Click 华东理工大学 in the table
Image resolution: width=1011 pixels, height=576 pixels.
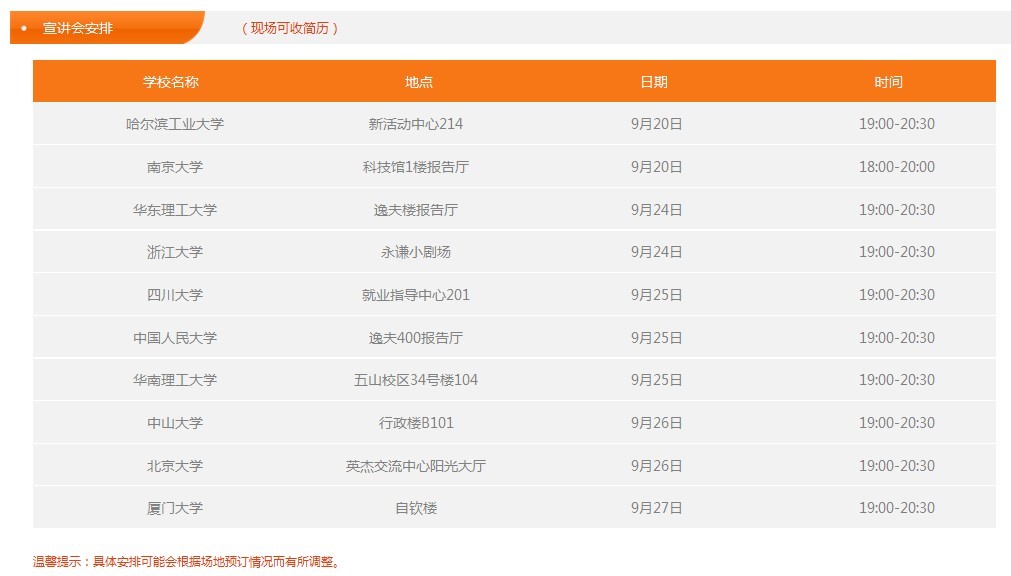pos(175,210)
